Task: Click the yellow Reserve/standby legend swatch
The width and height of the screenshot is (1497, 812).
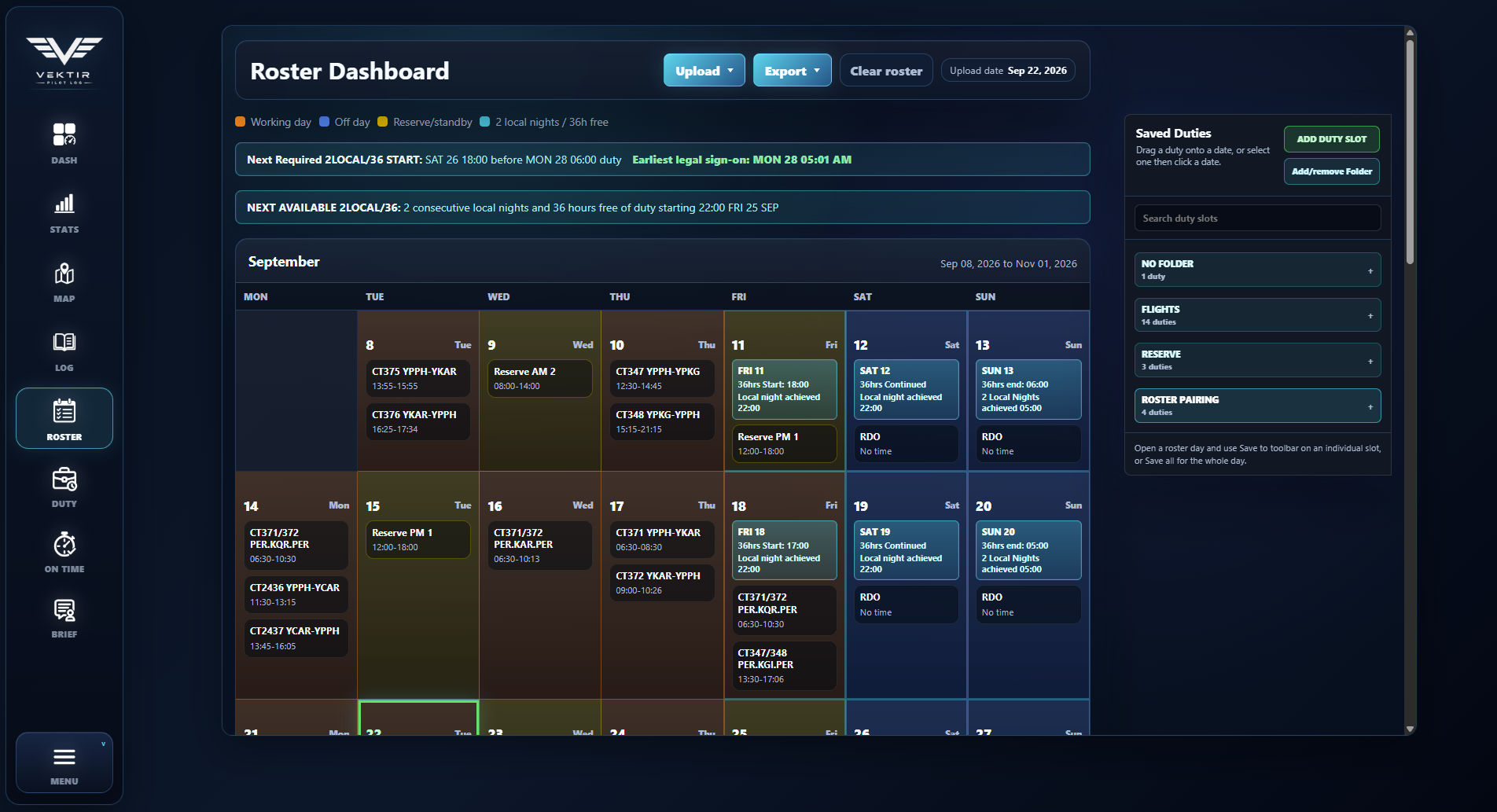Action: (383, 122)
